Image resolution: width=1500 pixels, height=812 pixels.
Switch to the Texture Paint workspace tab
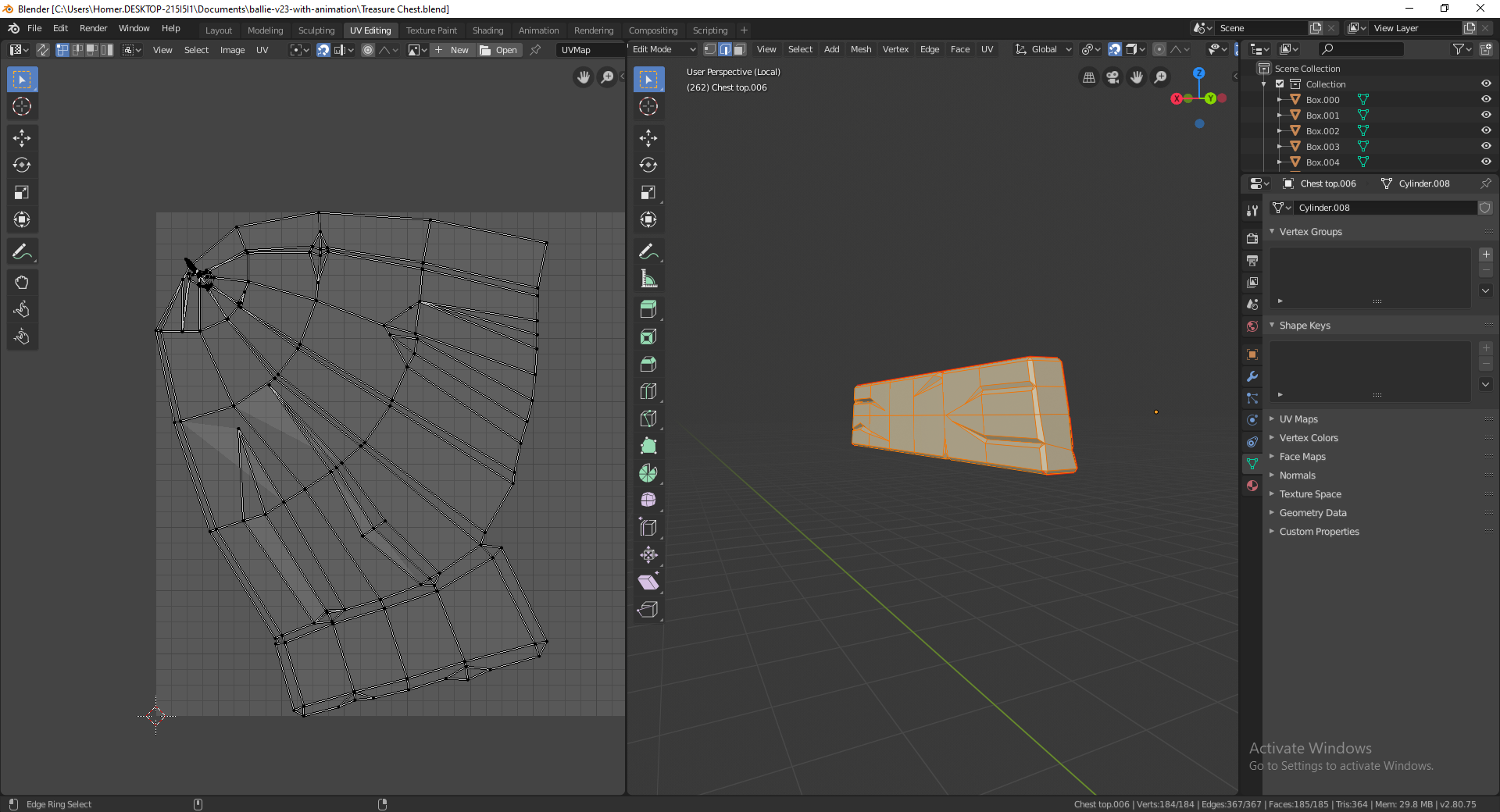[x=431, y=30]
